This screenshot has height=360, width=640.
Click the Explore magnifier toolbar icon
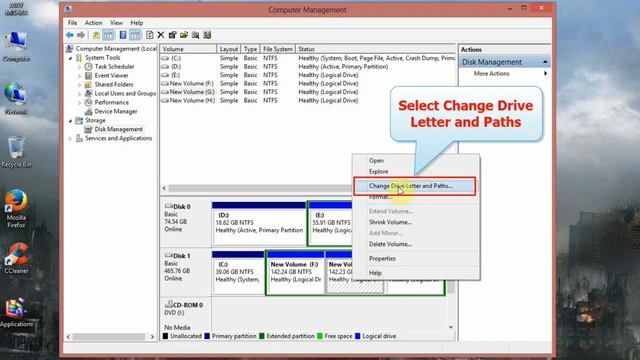point(196,35)
